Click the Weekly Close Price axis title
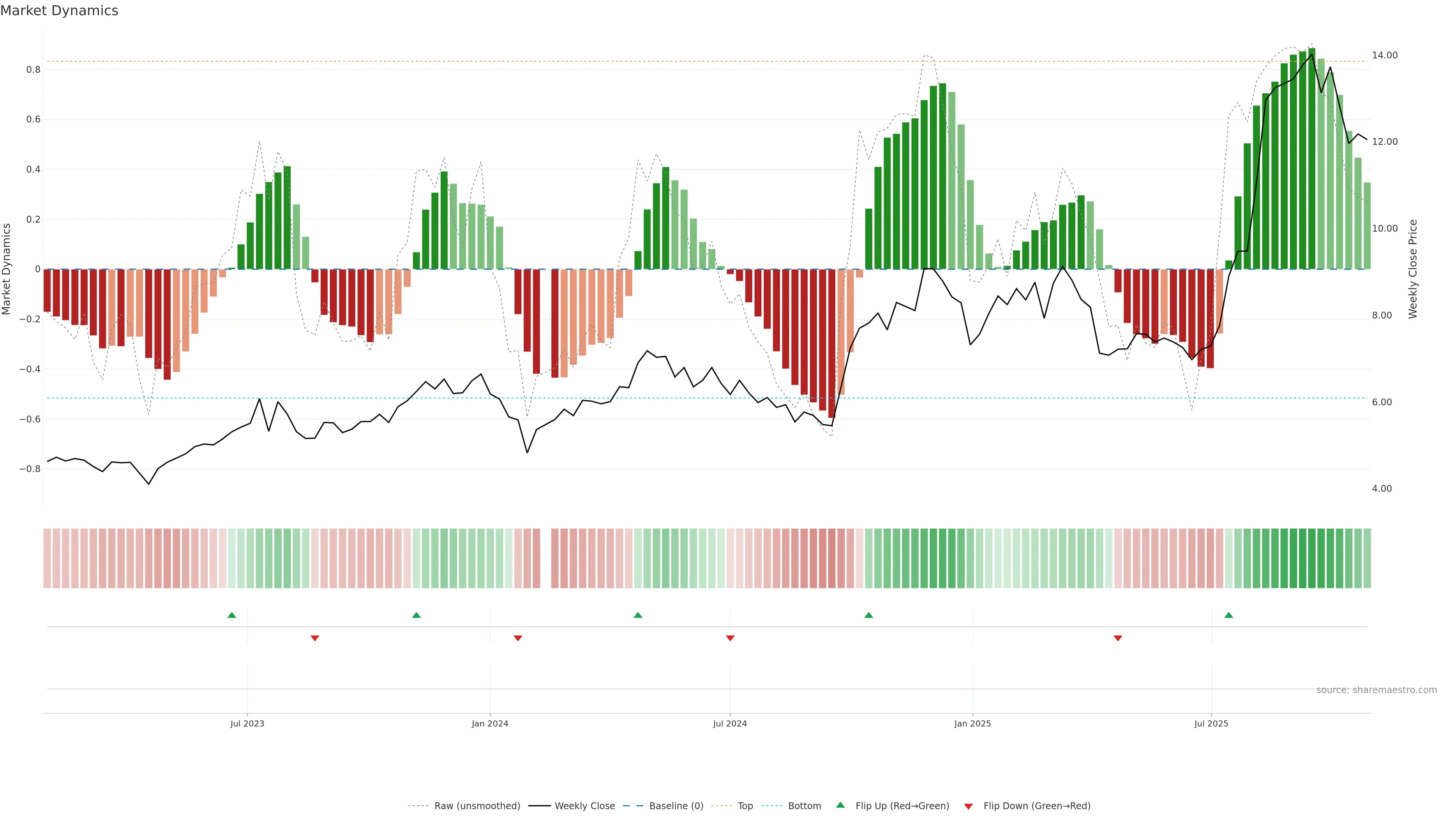This screenshot has width=1456, height=819. pyautogui.click(x=1412, y=269)
